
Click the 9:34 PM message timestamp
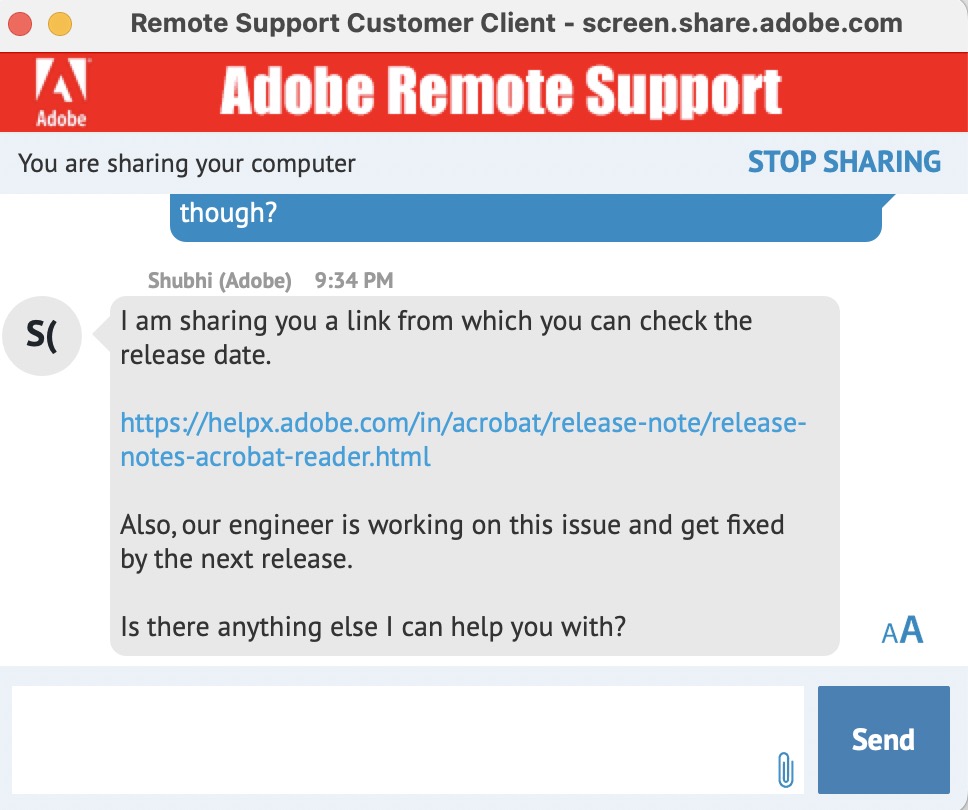coord(354,281)
